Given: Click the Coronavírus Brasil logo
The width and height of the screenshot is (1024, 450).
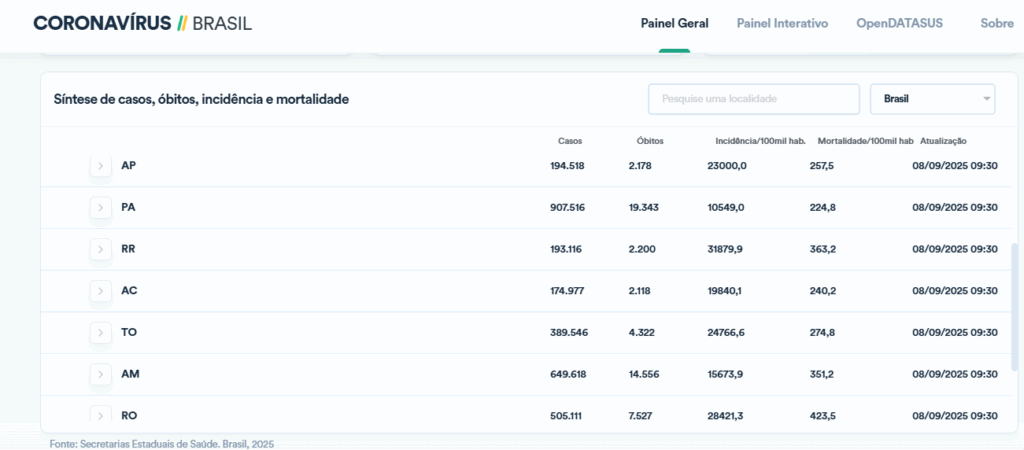Looking at the screenshot, I should coord(143,23).
